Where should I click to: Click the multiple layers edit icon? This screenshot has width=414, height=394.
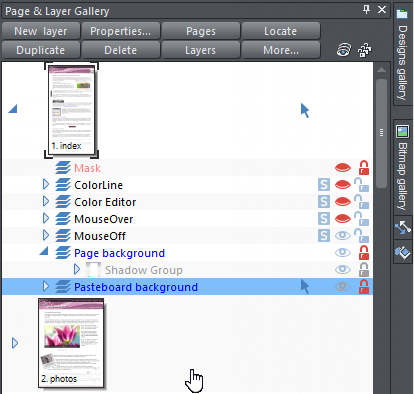point(365,50)
